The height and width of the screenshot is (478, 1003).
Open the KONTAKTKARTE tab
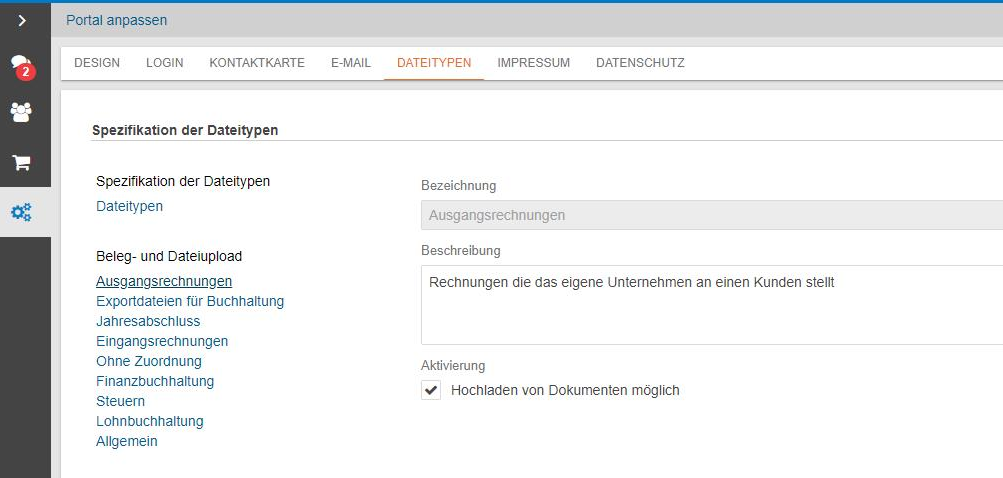tap(257, 63)
